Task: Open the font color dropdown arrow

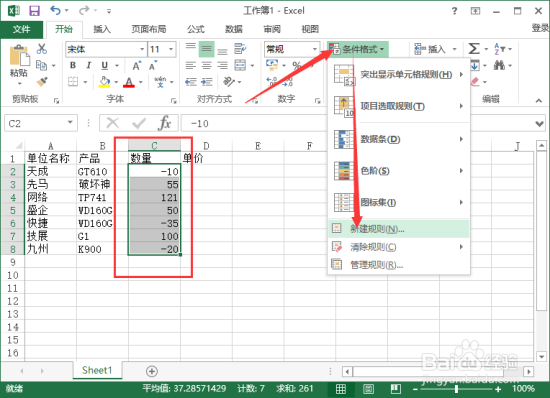Action: pos(141,82)
